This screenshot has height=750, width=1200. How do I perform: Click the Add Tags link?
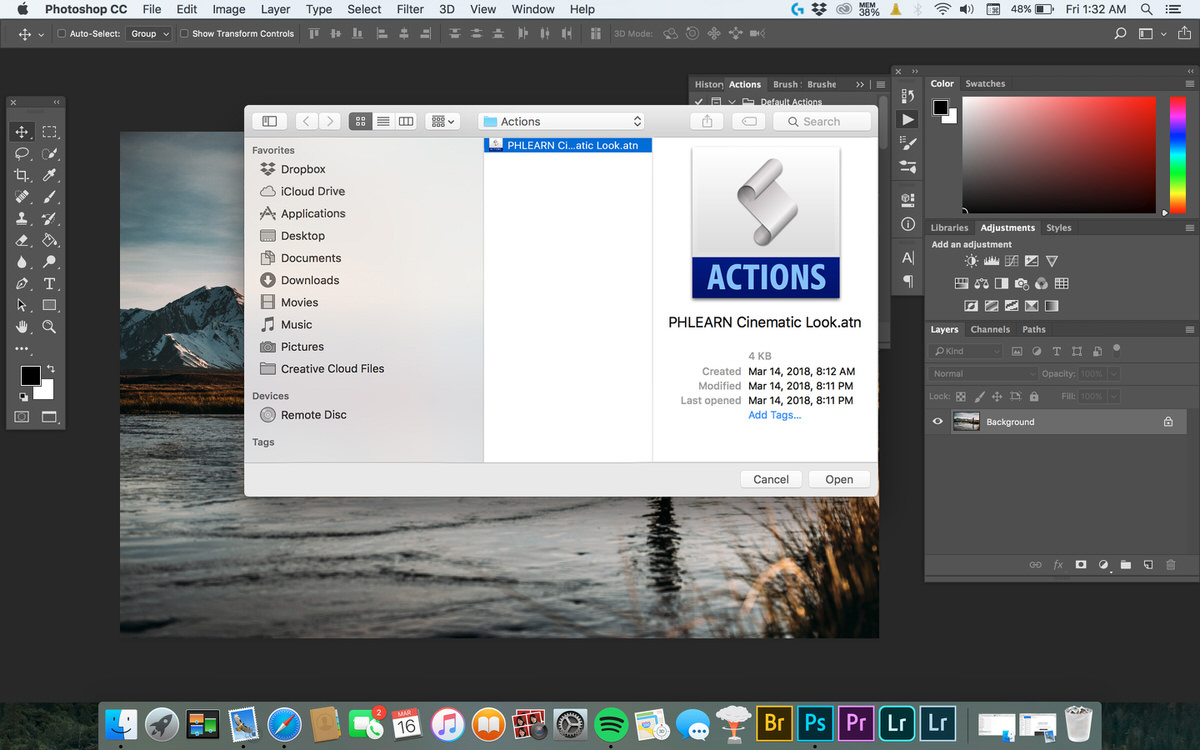pos(775,415)
